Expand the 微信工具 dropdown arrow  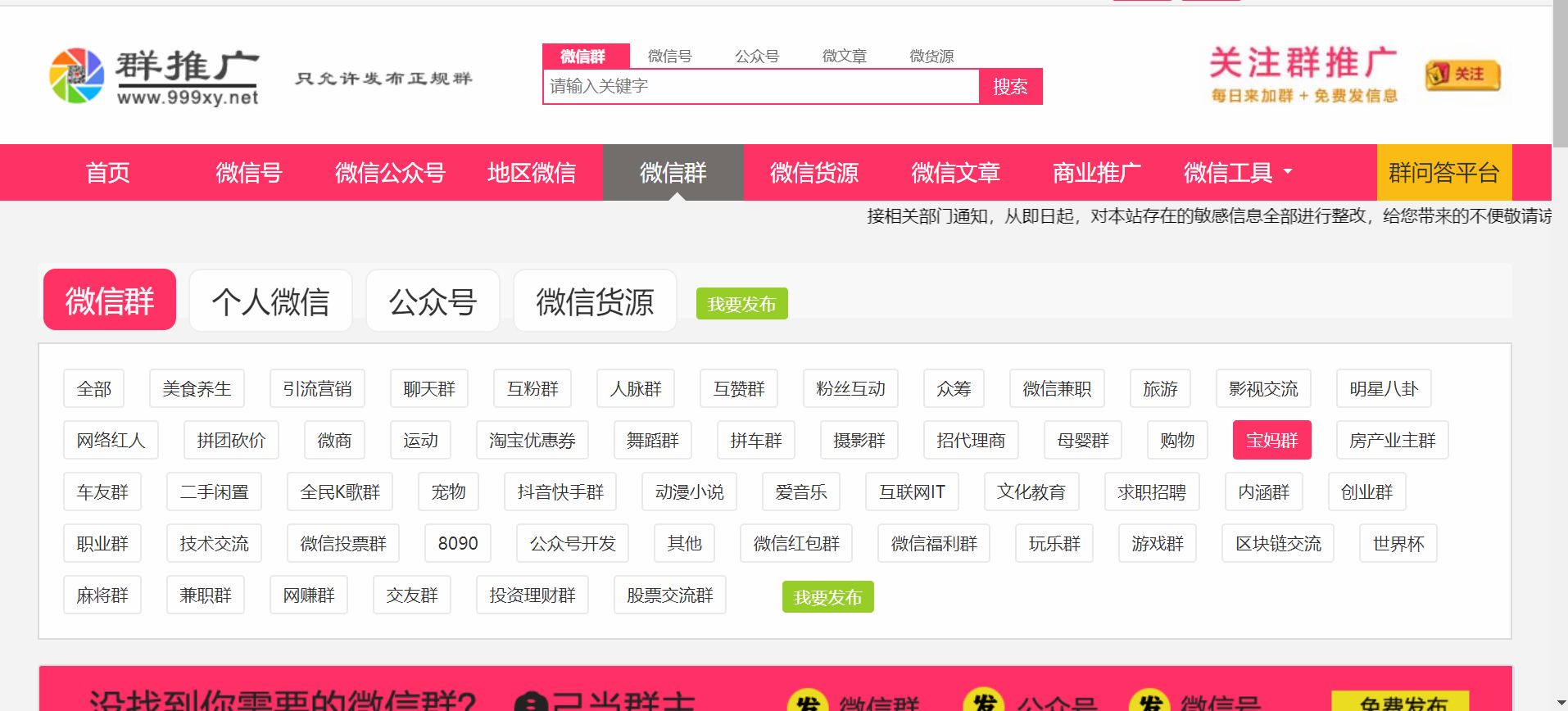coord(1287,172)
